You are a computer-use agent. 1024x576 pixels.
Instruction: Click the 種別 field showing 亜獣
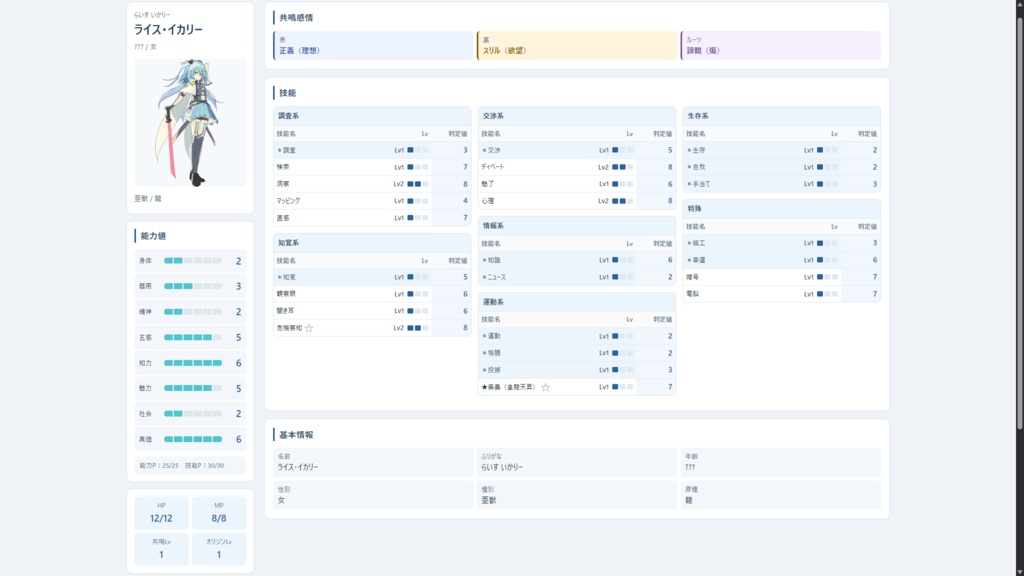point(577,495)
